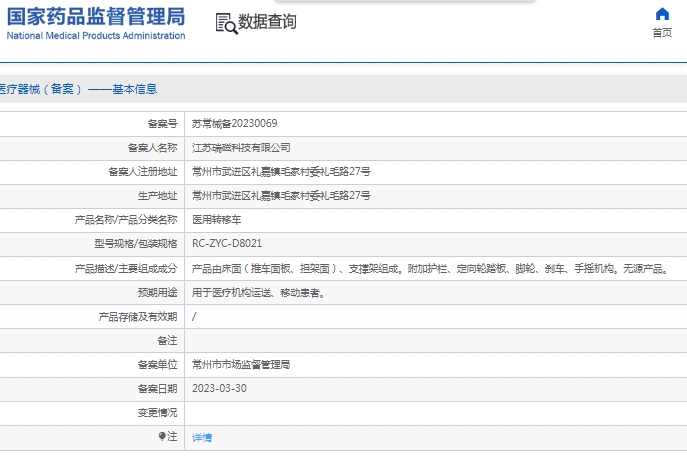Click the 备案单位 field label
This screenshot has width=687, height=458.
pos(158,365)
